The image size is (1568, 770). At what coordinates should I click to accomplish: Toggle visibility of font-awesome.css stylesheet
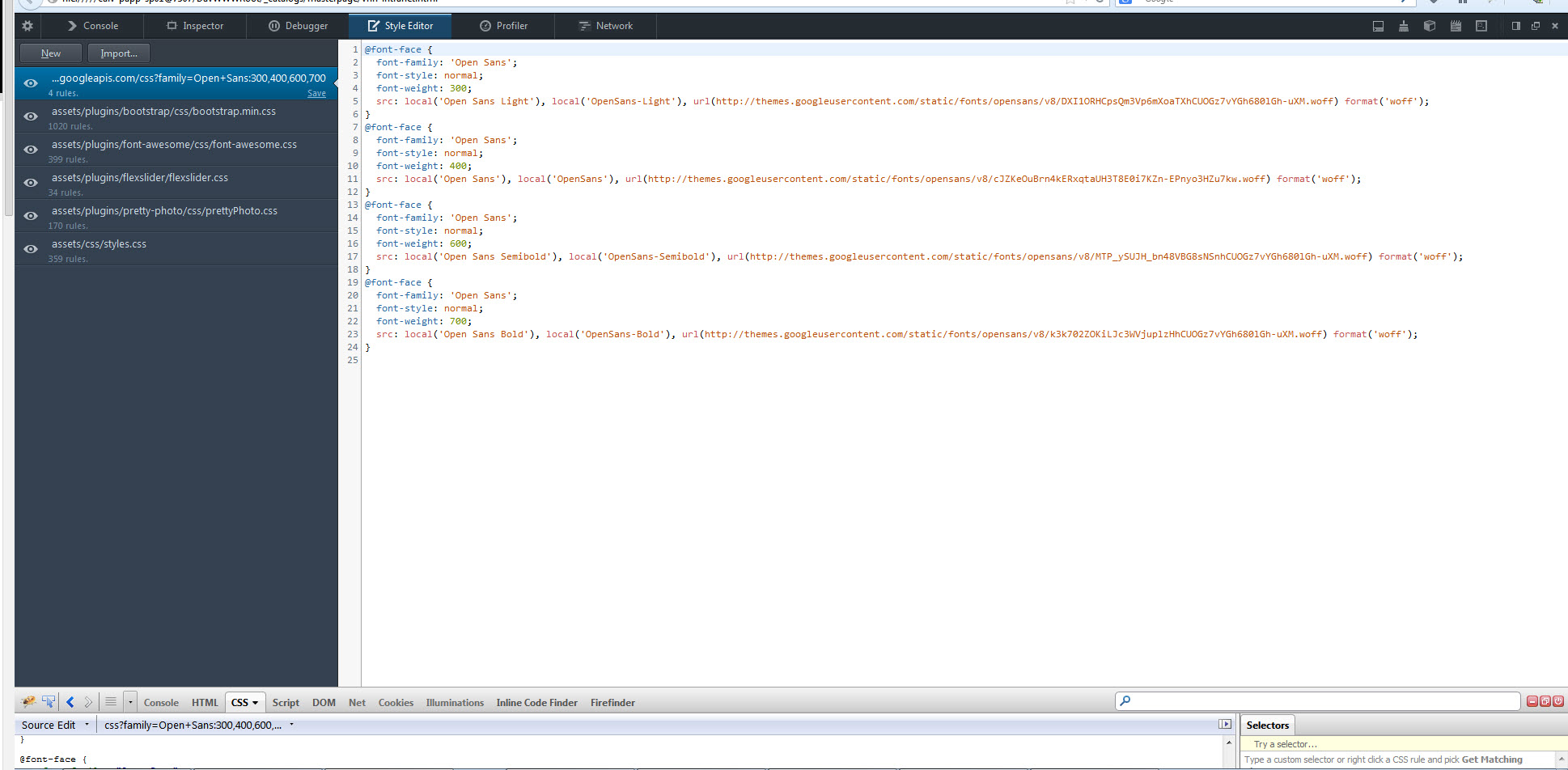point(31,150)
